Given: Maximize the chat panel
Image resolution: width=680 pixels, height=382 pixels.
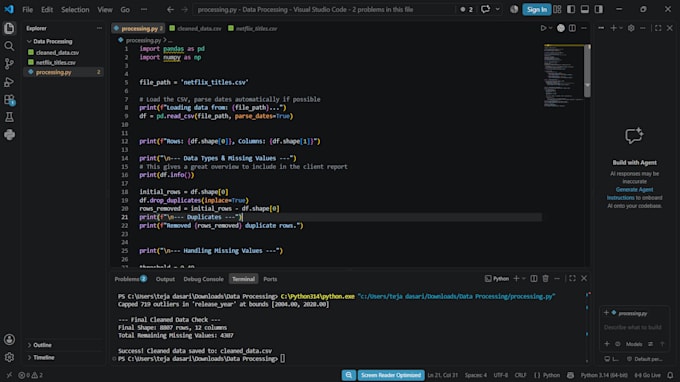Looking at the screenshot, I should pyautogui.click(x=658, y=28).
